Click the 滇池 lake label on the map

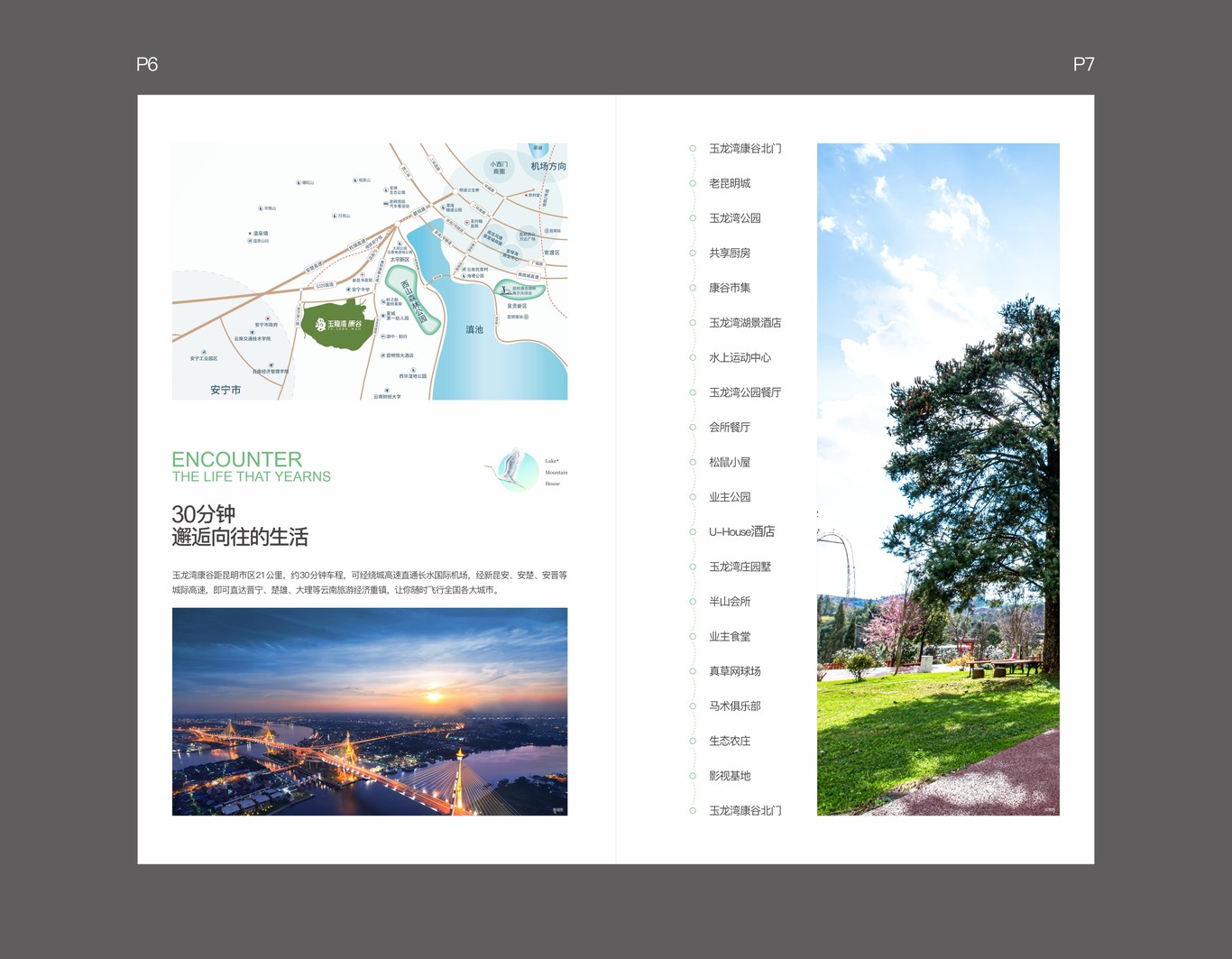(474, 329)
